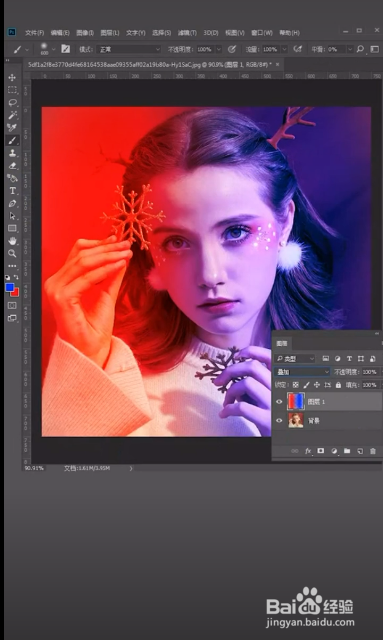
Task: Click the layer opacity 100% field
Action: coord(370,372)
